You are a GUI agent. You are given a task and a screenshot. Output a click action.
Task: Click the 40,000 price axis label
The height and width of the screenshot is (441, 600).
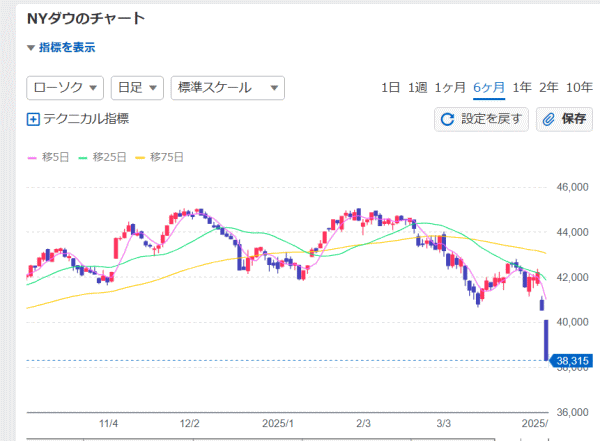click(x=572, y=322)
